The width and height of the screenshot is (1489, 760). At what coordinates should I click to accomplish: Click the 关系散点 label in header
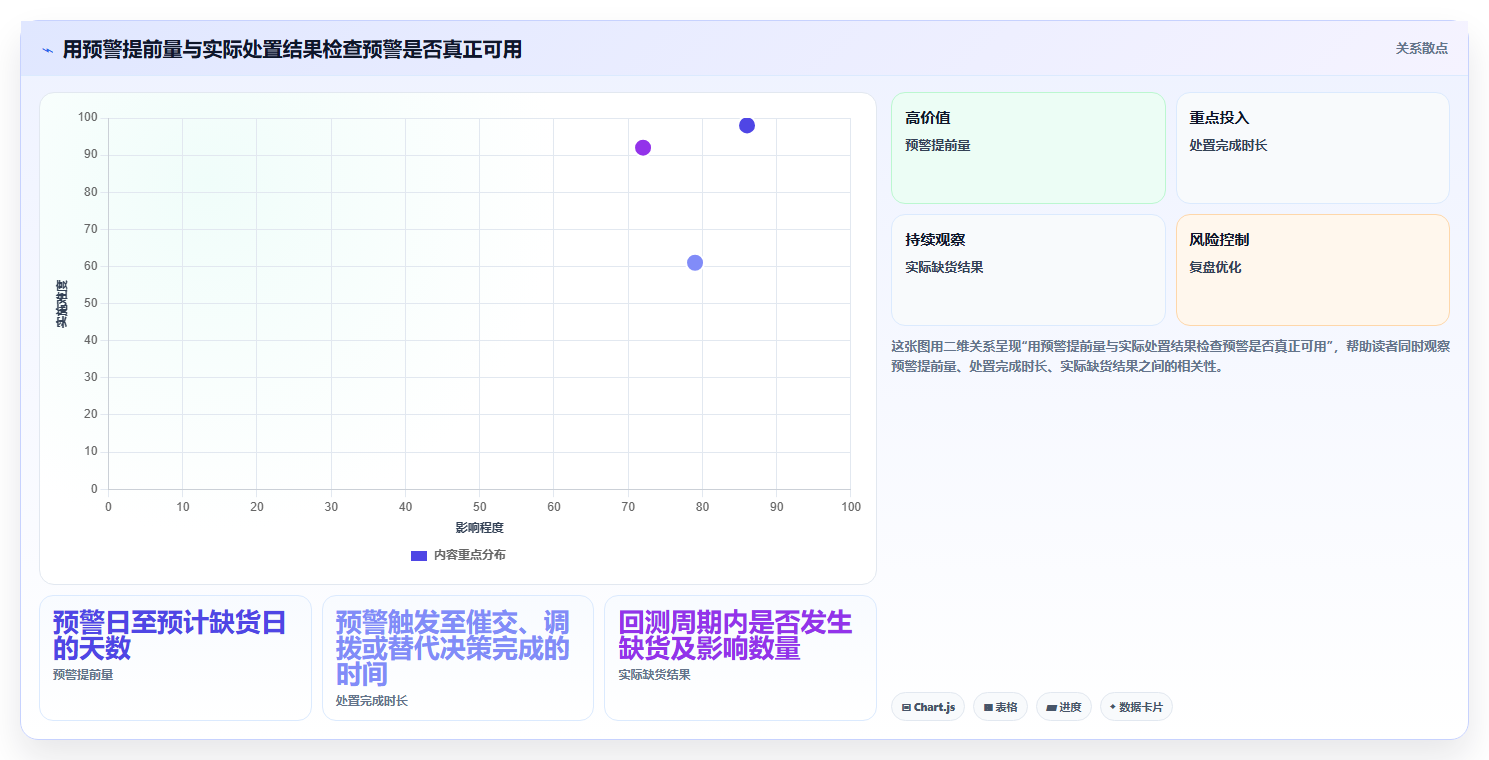(x=1422, y=48)
